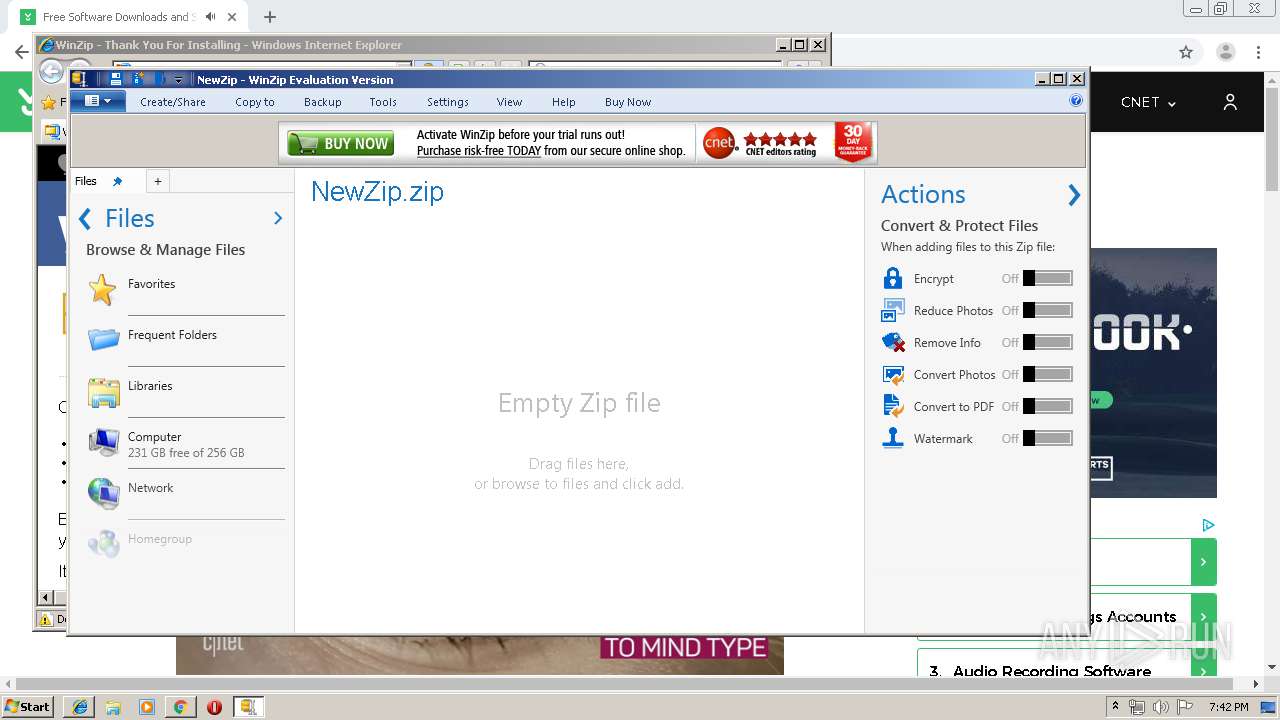Screen dimensions: 1280x720
Task: Open the Create/Share menu
Action: [173, 102]
